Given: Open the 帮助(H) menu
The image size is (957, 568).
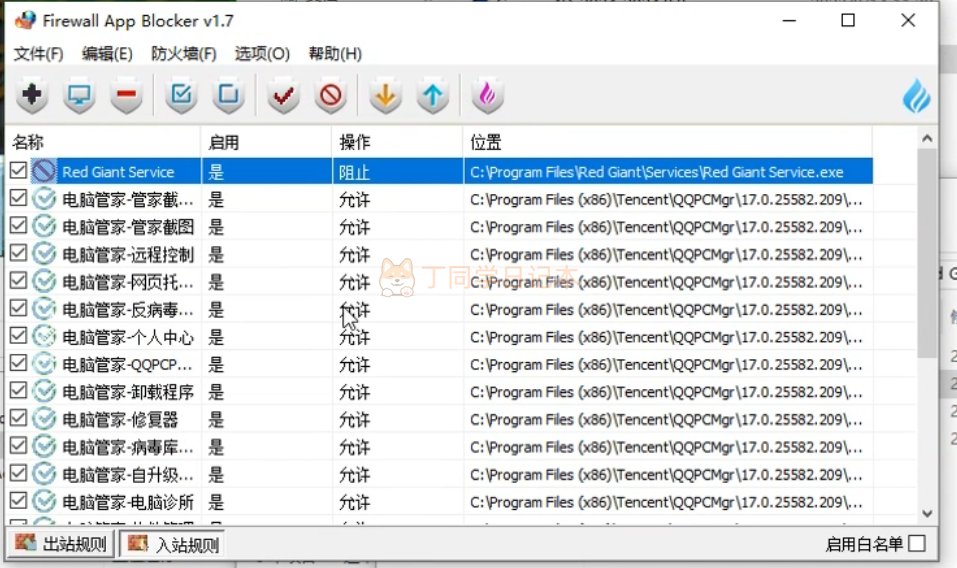Looking at the screenshot, I should coord(335,54).
